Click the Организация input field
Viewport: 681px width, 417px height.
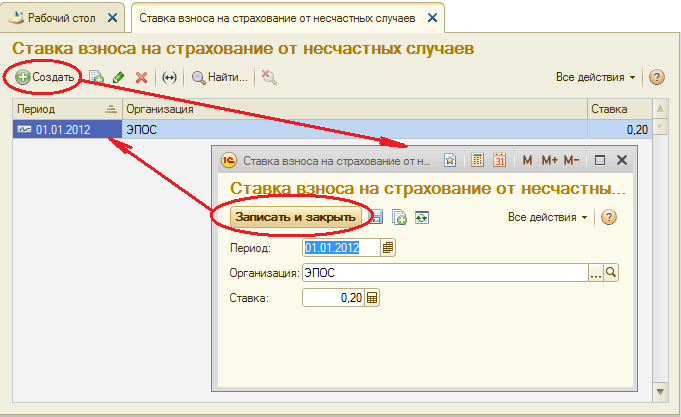(x=445, y=273)
